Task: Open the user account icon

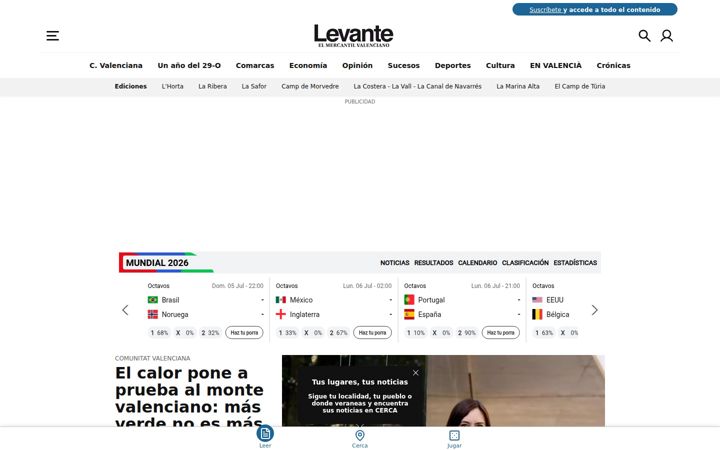Action: click(667, 36)
